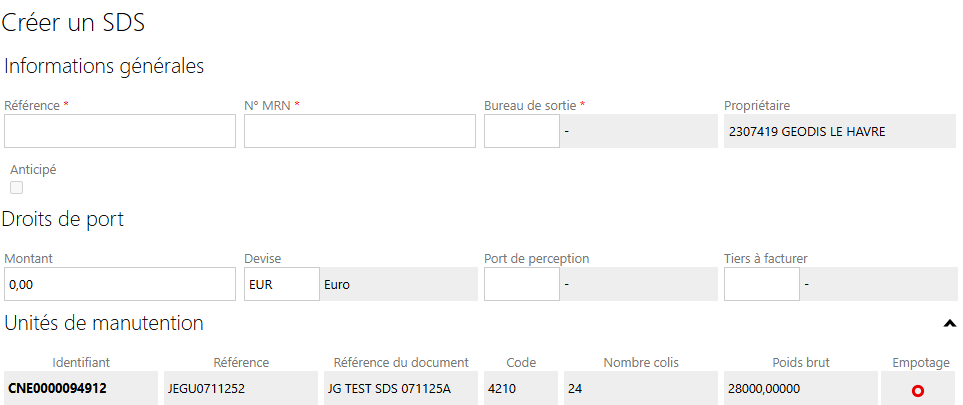Click the Tiers à facturer code field
963x405 pixels.
761,284
